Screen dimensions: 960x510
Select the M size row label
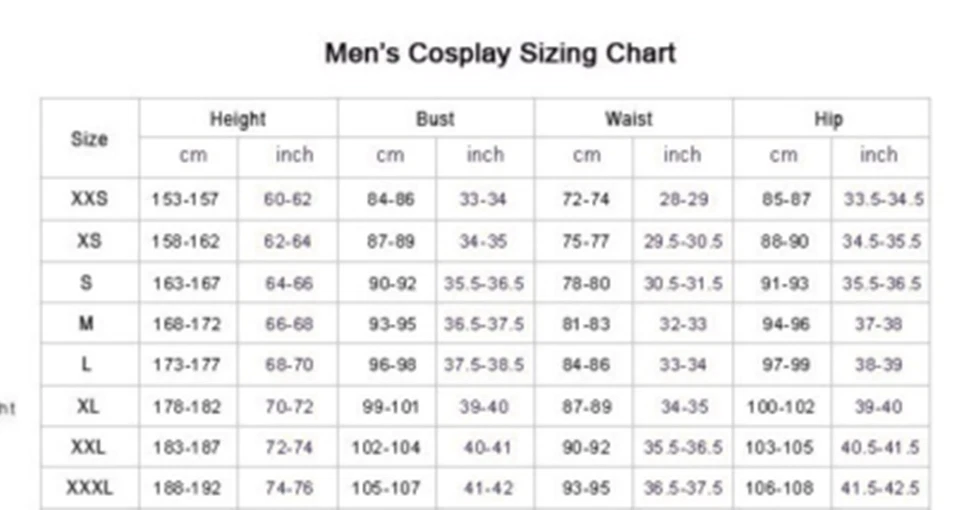click(x=86, y=323)
